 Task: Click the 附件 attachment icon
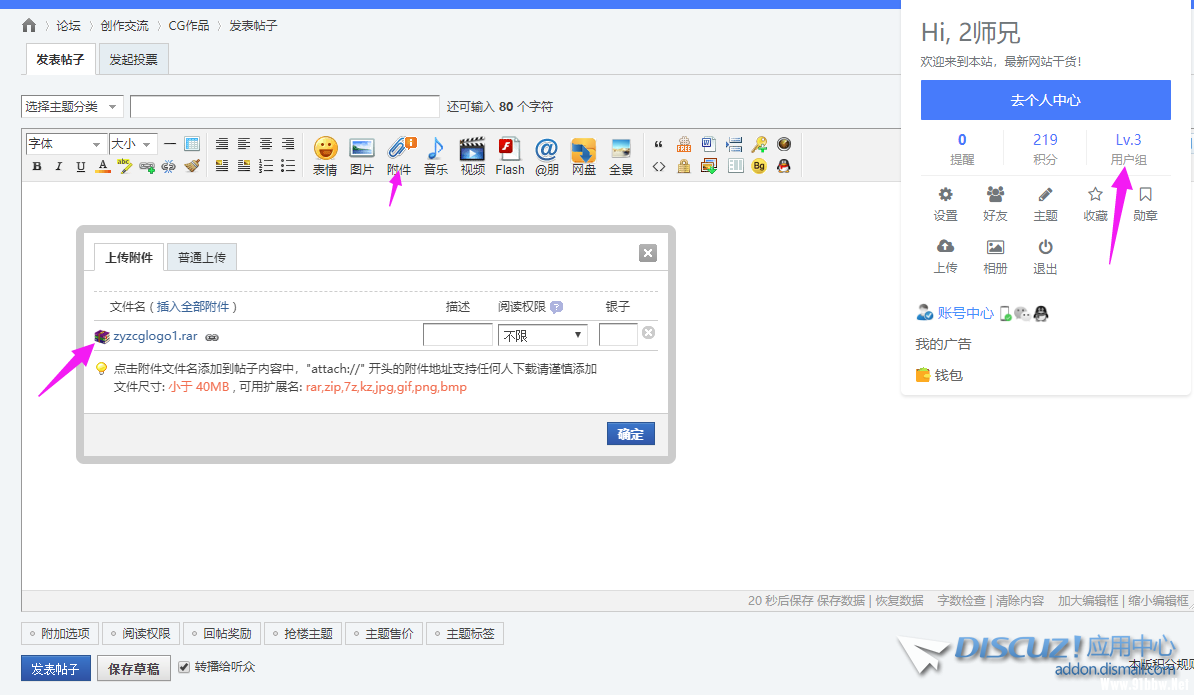click(400, 155)
